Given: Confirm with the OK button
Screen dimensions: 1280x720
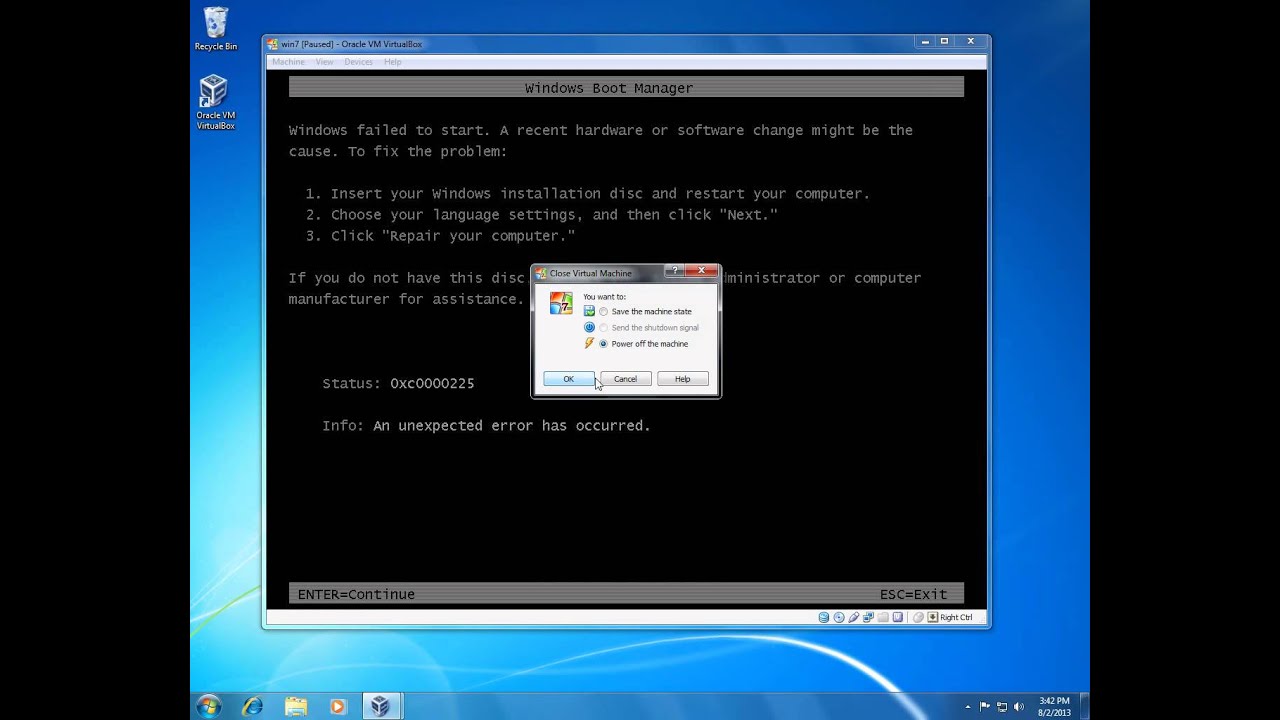Looking at the screenshot, I should [x=569, y=379].
